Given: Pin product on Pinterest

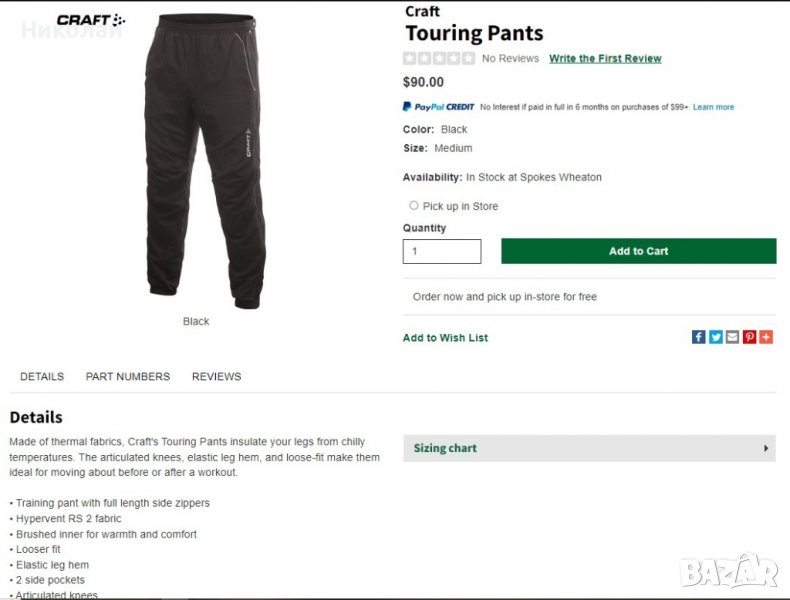Looking at the screenshot, I should pyautogui.click(x=749, y=337).
